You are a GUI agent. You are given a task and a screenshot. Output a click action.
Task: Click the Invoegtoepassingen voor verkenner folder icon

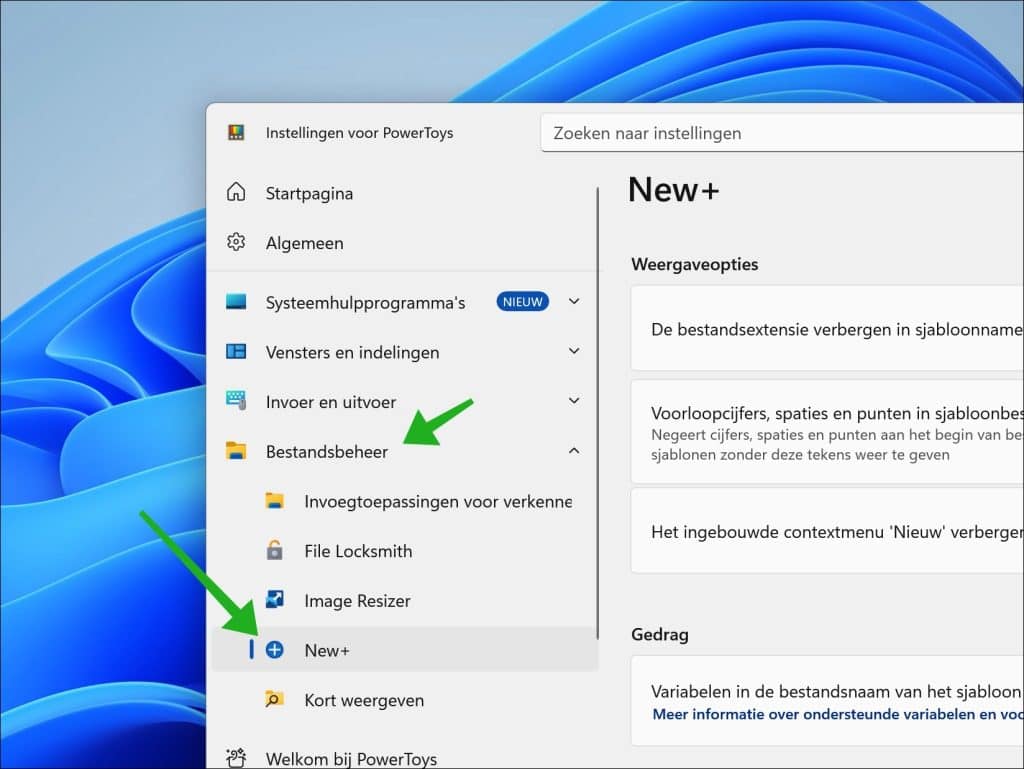coord(274,501)
